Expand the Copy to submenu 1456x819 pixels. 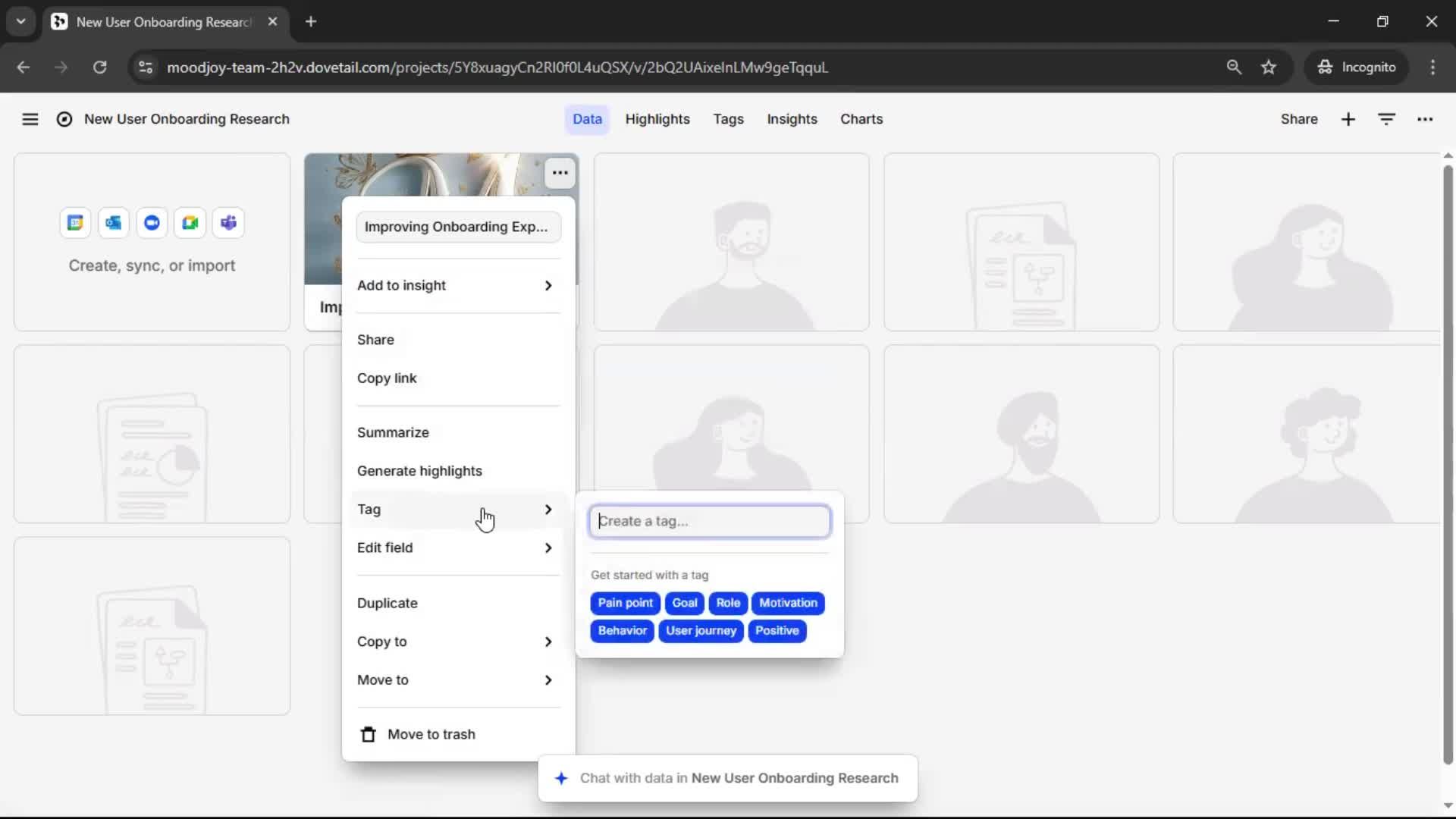455,642
